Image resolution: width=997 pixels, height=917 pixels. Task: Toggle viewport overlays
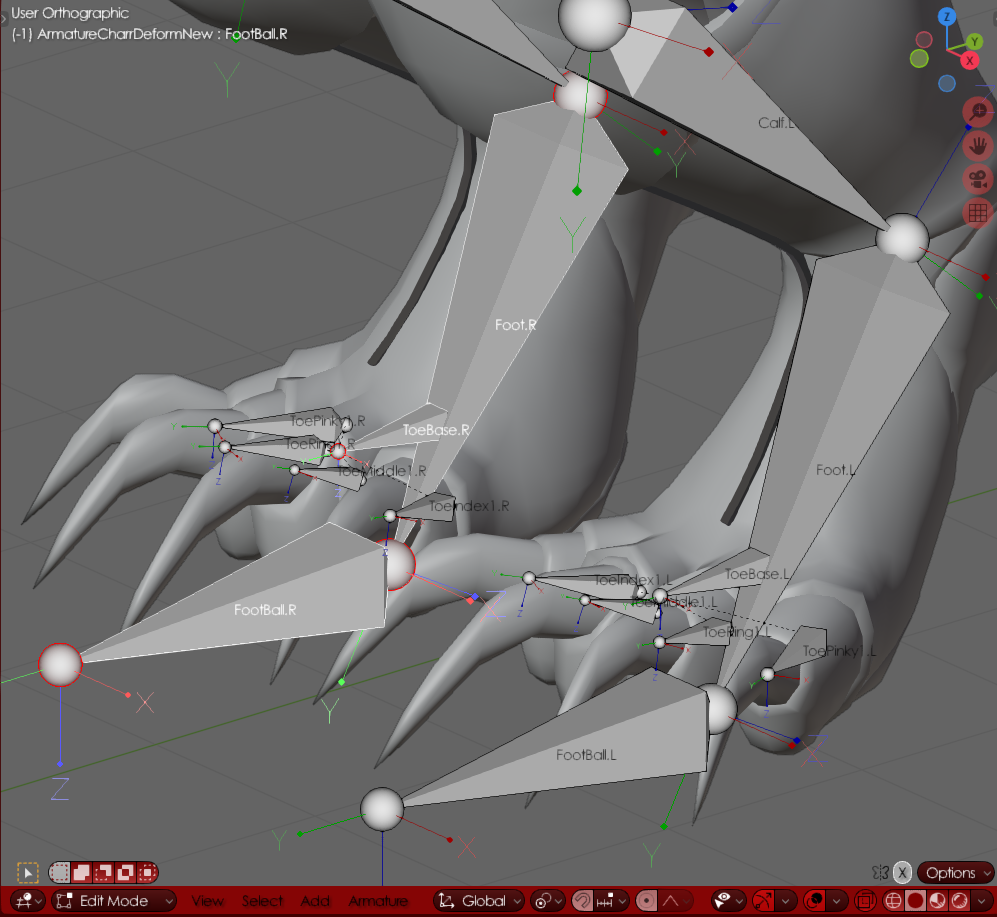coord(815,900)
